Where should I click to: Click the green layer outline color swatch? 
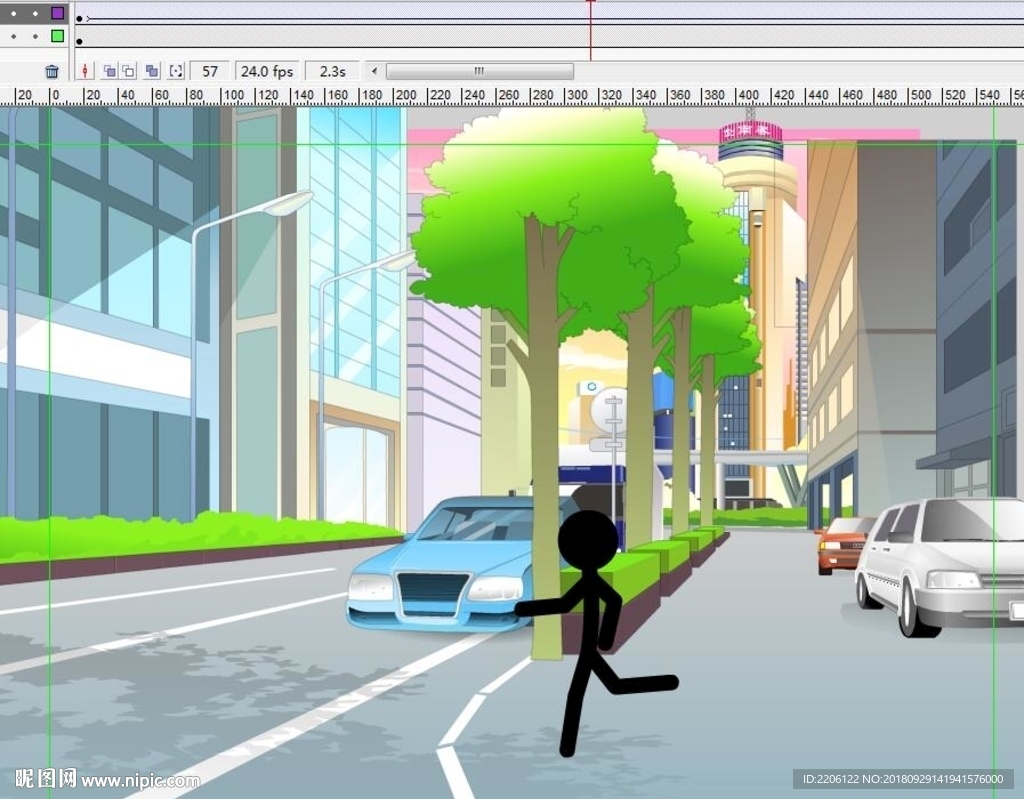pos(58,36)
